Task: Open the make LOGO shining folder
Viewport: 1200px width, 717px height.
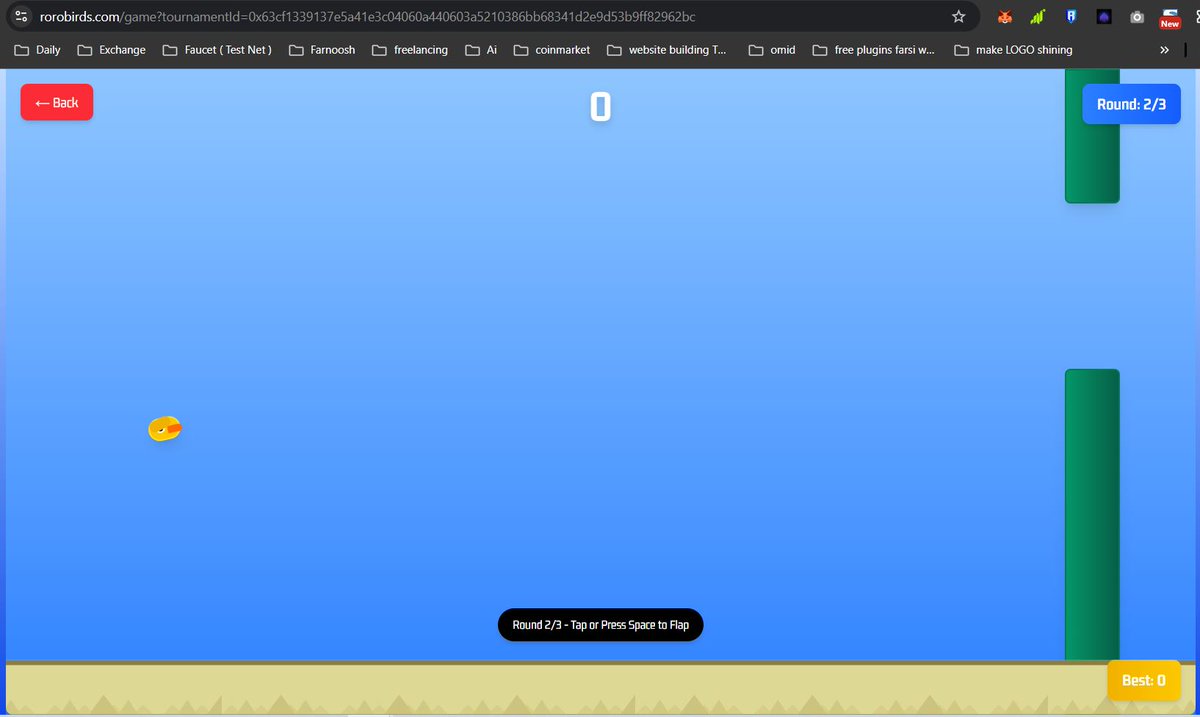Action: 1013,49
